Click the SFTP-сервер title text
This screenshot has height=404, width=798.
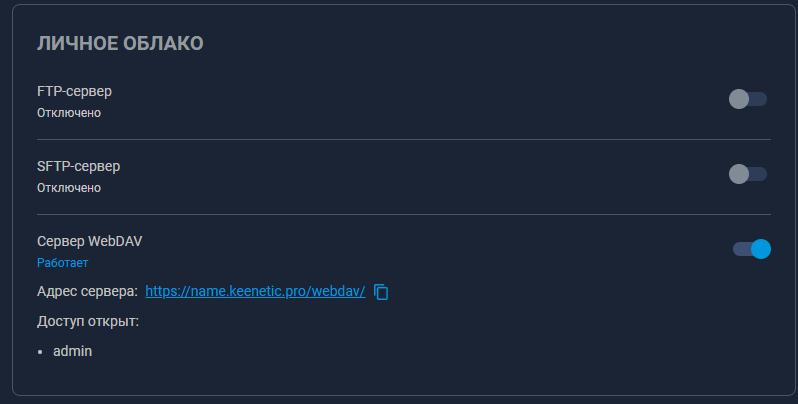coord(78,166)
